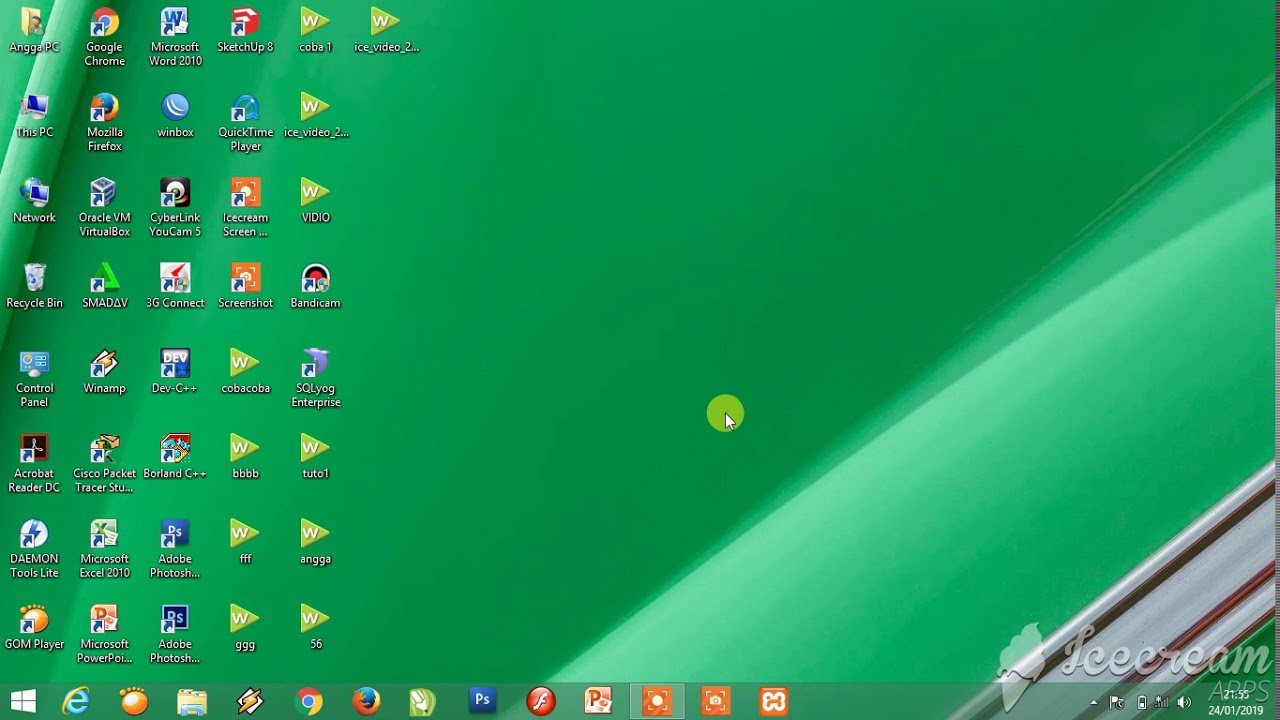Select Icecream Screen Recorder desktop shortcut
This screenshot has width=1280, height=720.
coord(245,208)
